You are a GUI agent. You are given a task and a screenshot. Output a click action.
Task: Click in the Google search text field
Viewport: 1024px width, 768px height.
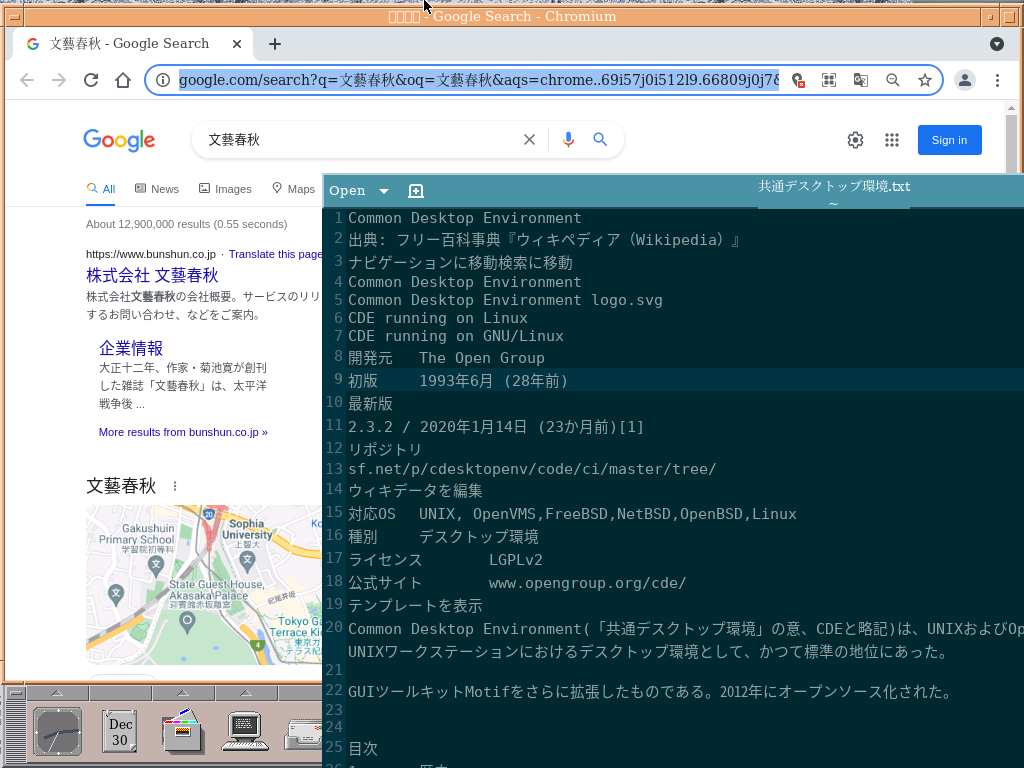359,140
